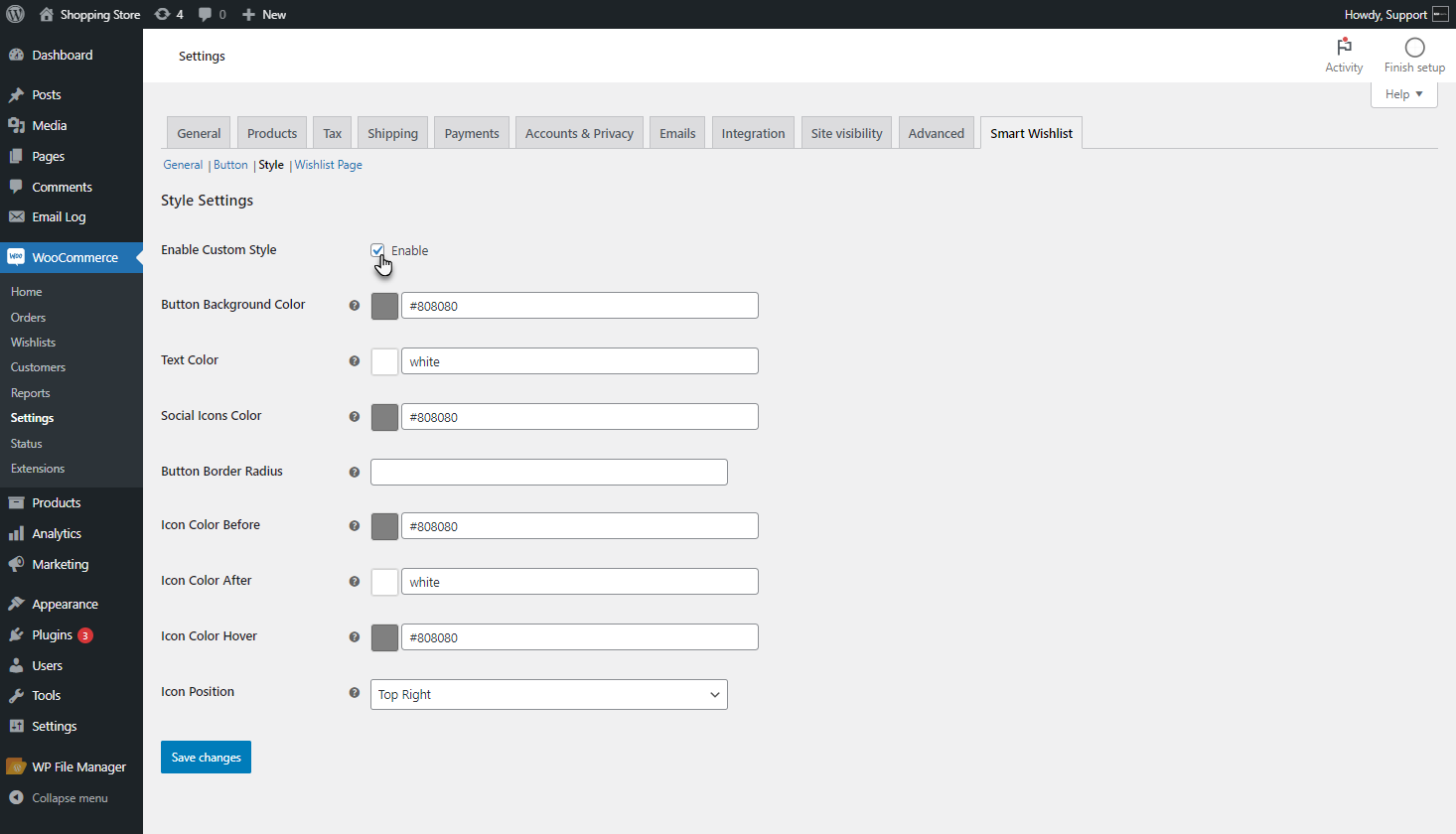
Task: Go to the Wishlist Page sub-section link
Action: (328, 165)
